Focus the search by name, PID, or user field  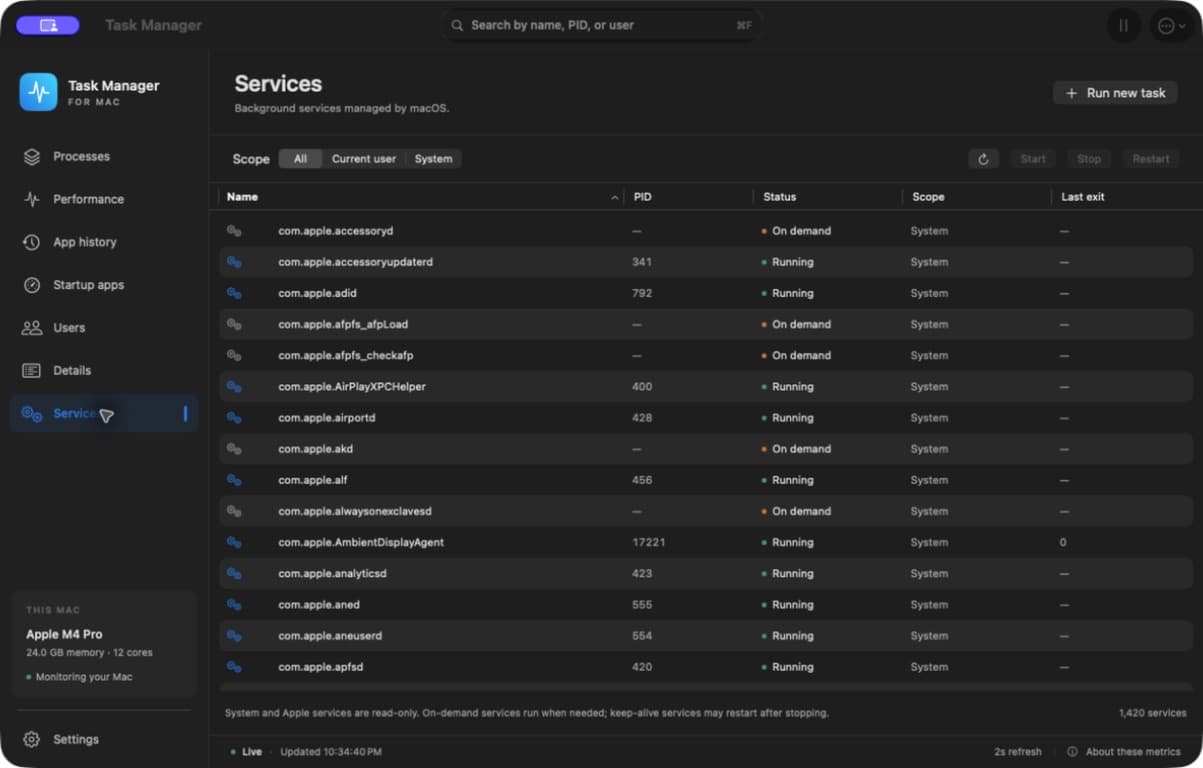pyautogui.click(x=601, y=25)
